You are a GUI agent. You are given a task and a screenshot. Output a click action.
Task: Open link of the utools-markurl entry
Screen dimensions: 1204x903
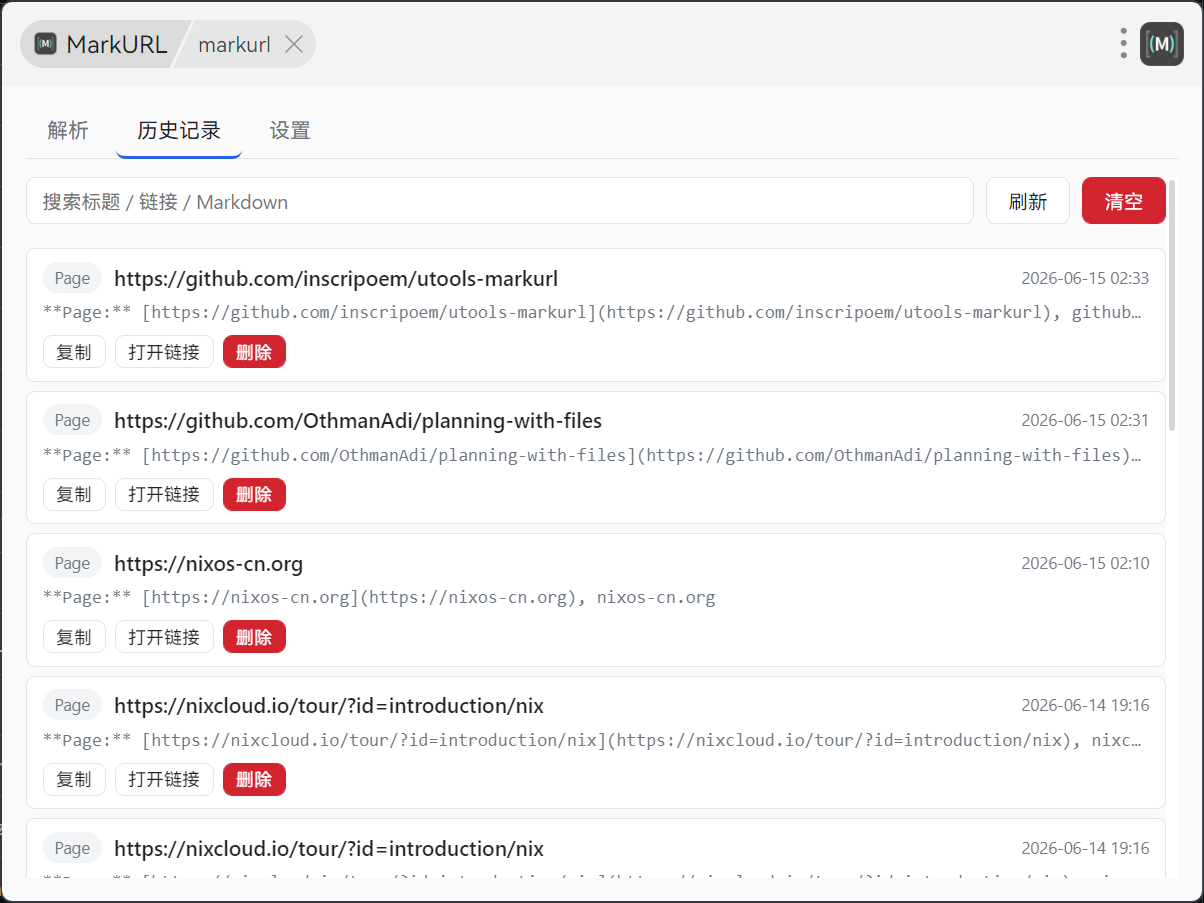click(164, 352)
